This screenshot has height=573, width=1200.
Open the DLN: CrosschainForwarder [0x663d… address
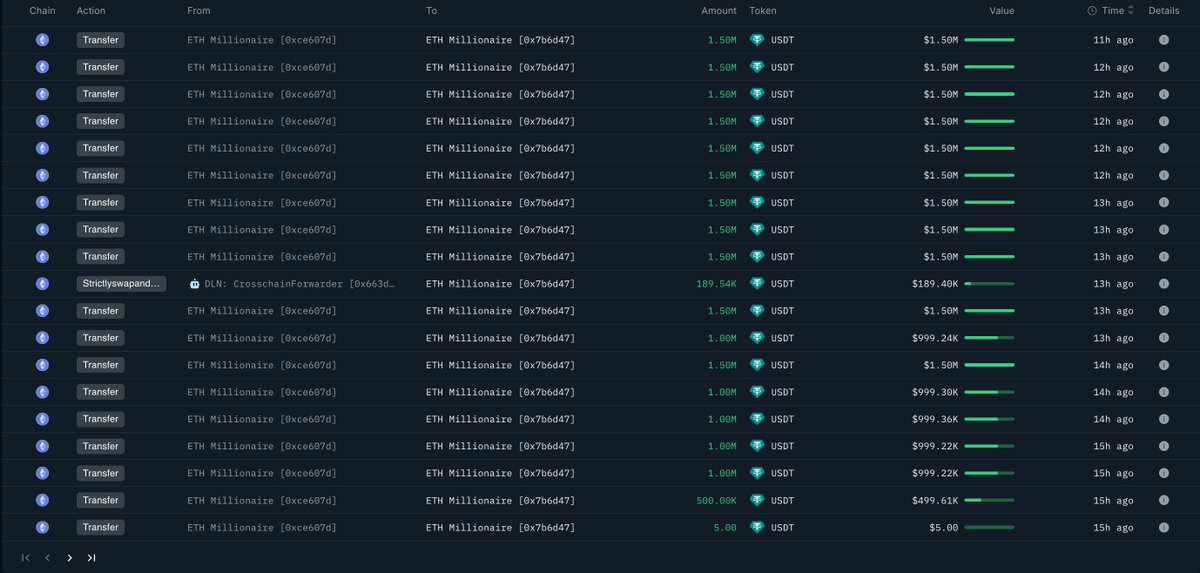(299, 284)
